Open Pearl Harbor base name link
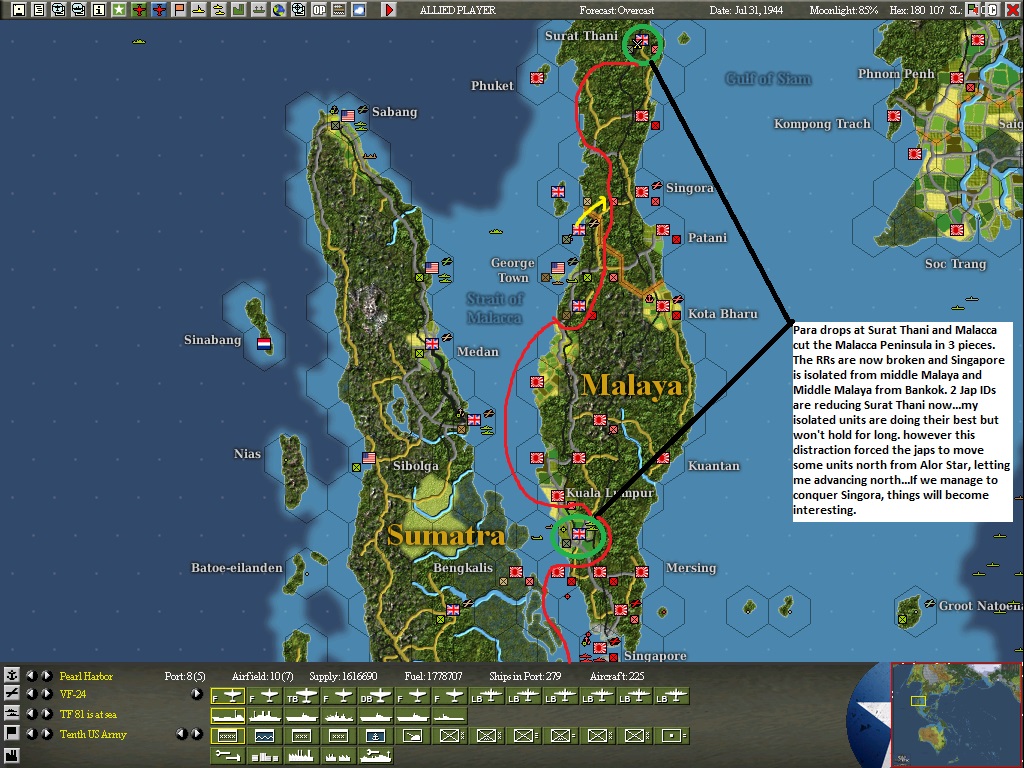 point(86,676)
